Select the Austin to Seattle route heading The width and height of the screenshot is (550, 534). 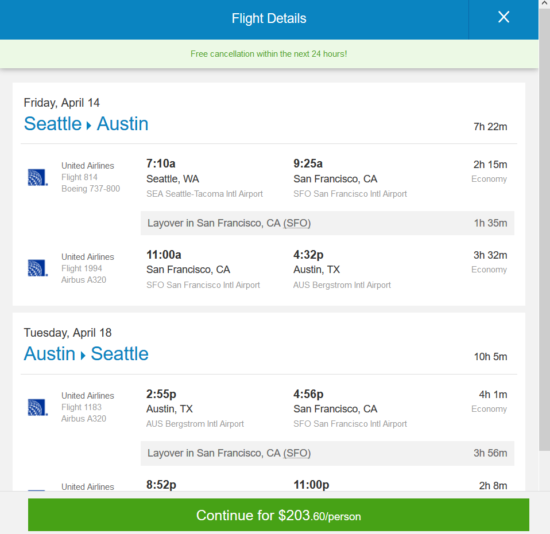[x=86, y=354]
